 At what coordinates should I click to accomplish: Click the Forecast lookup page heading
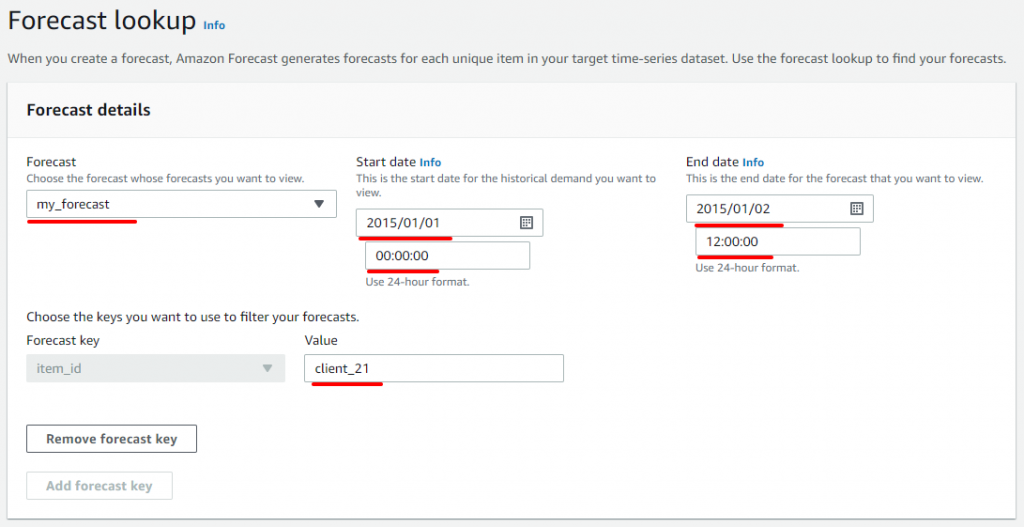click(102, 22)
